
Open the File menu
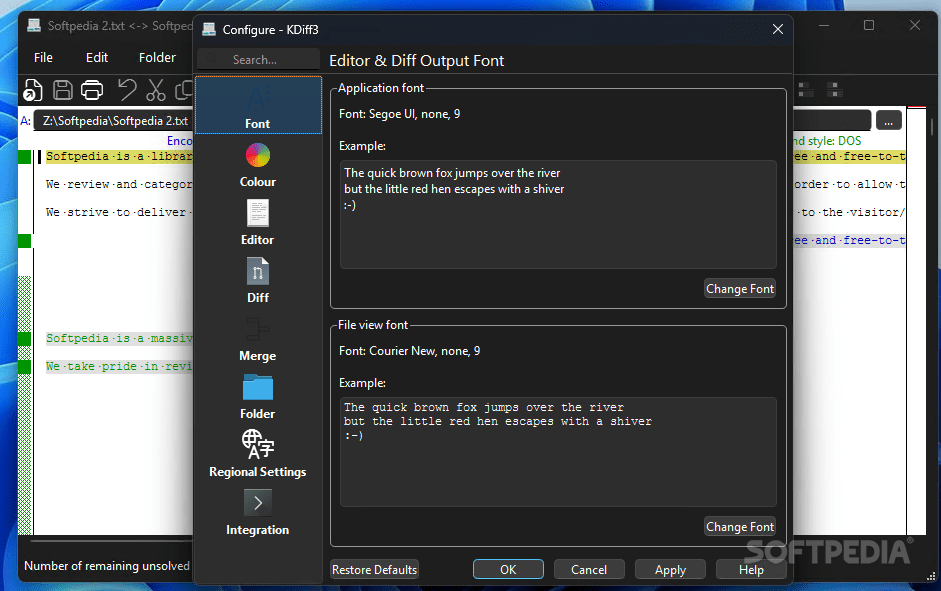click(42, 57)
